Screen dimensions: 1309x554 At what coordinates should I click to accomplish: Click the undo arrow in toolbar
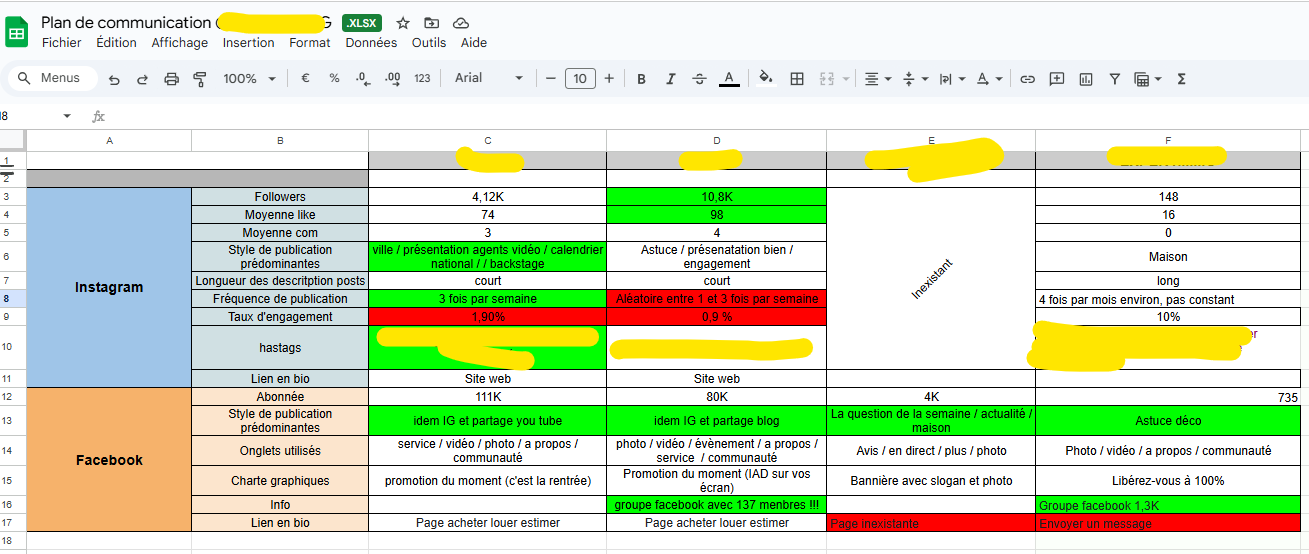pyautogui.click(x=114, y=79)
